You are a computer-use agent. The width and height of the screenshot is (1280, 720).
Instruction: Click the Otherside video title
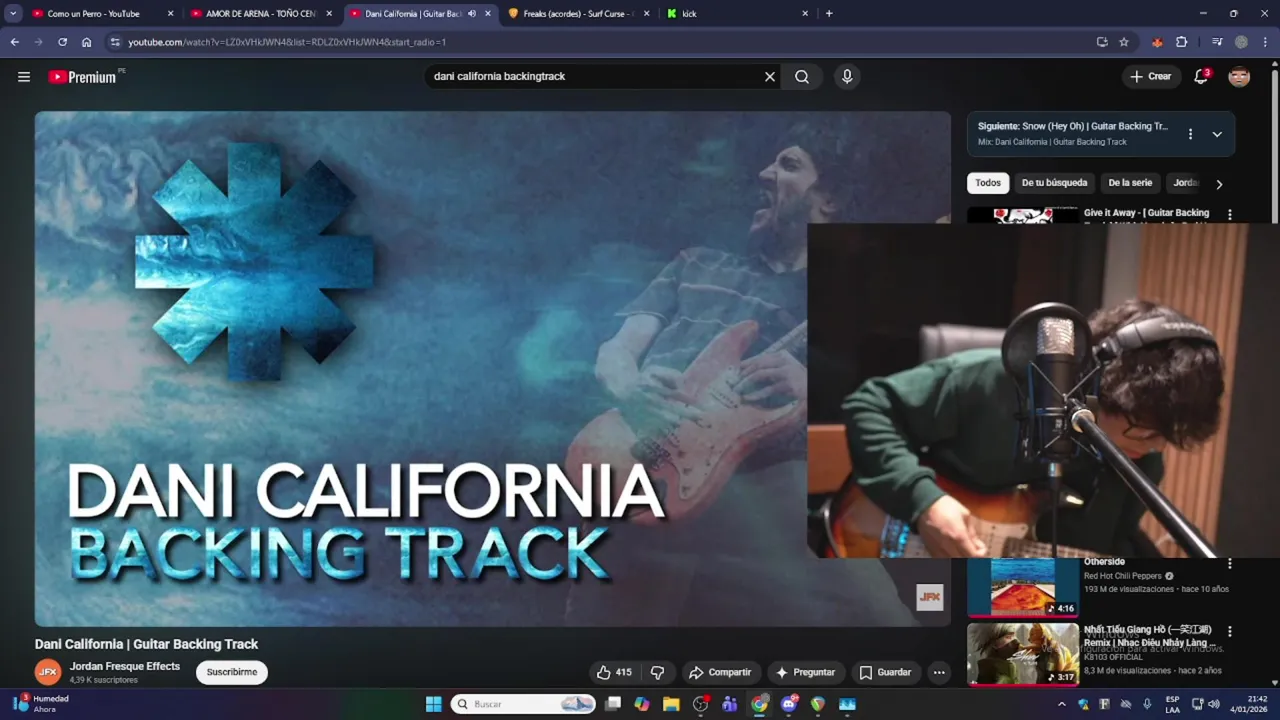click(x=1104, y=562)
